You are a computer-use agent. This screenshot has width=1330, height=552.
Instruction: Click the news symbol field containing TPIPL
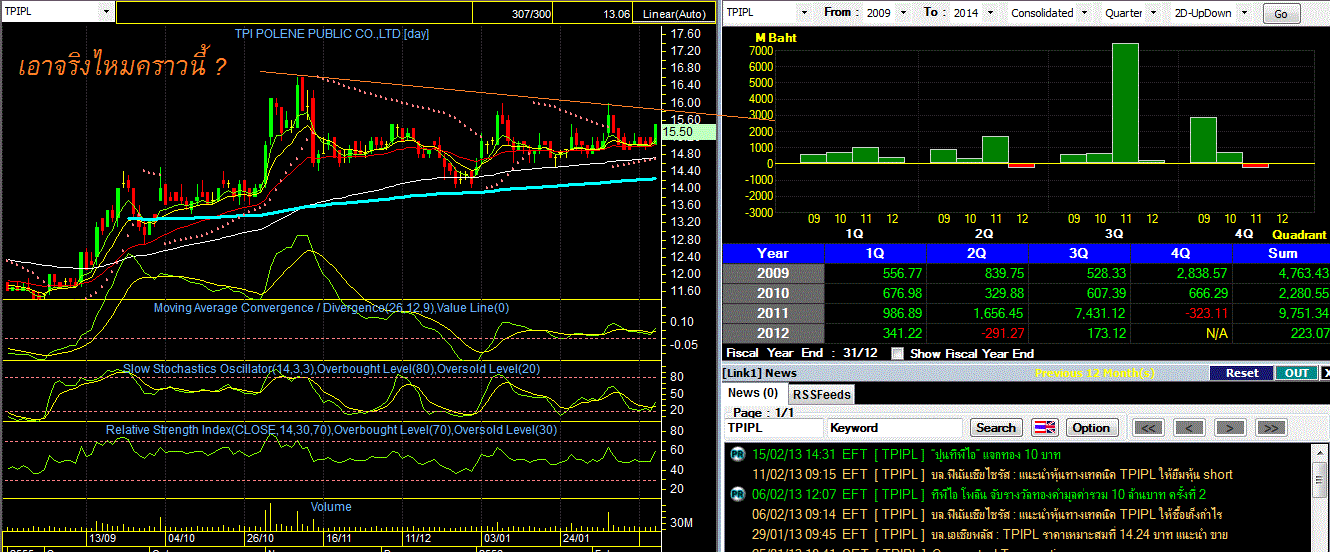click(x=774, y=427)
